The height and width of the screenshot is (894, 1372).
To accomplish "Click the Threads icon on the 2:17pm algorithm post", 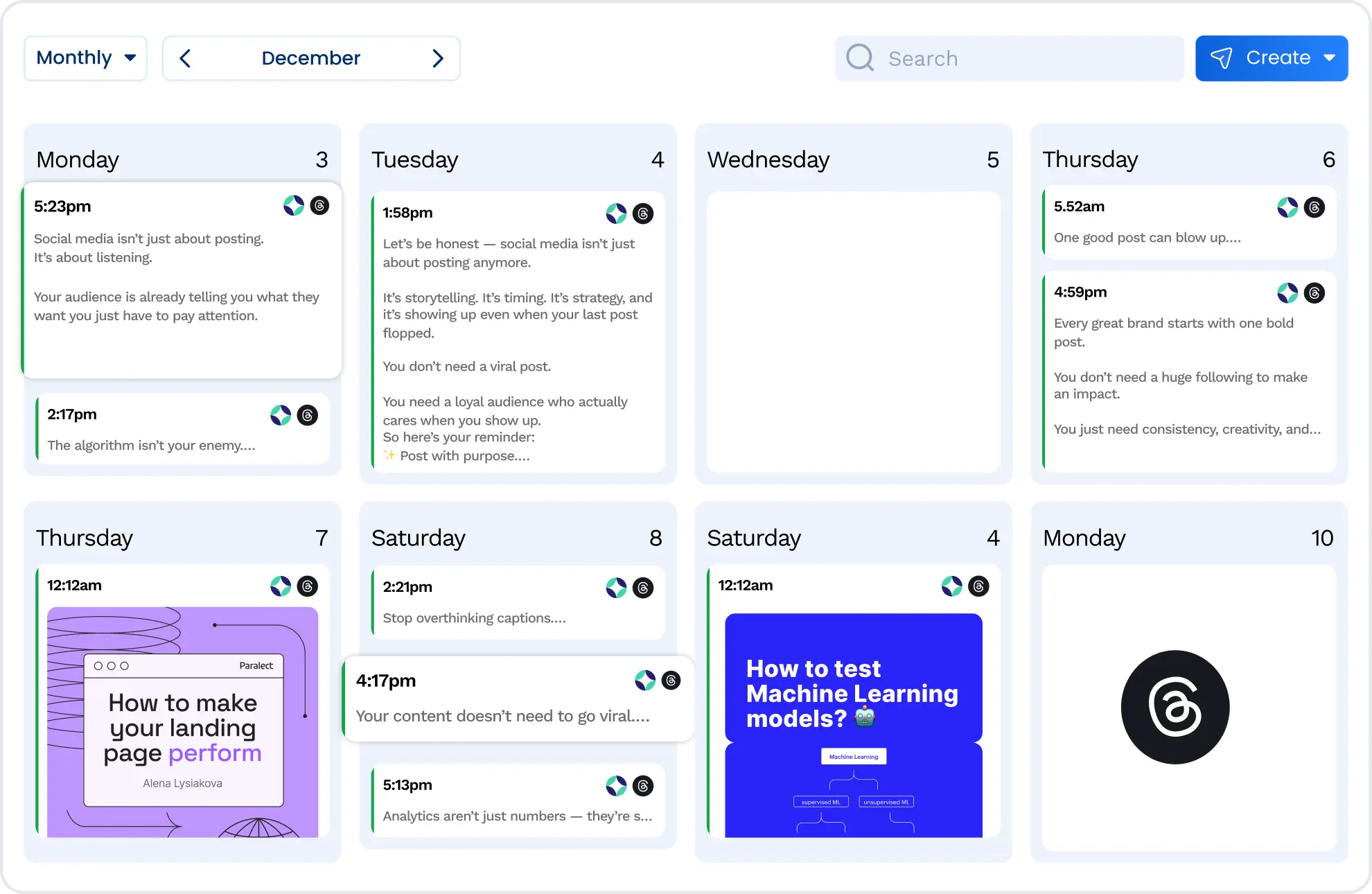I will pyautogui.click(x=307, y=414).
